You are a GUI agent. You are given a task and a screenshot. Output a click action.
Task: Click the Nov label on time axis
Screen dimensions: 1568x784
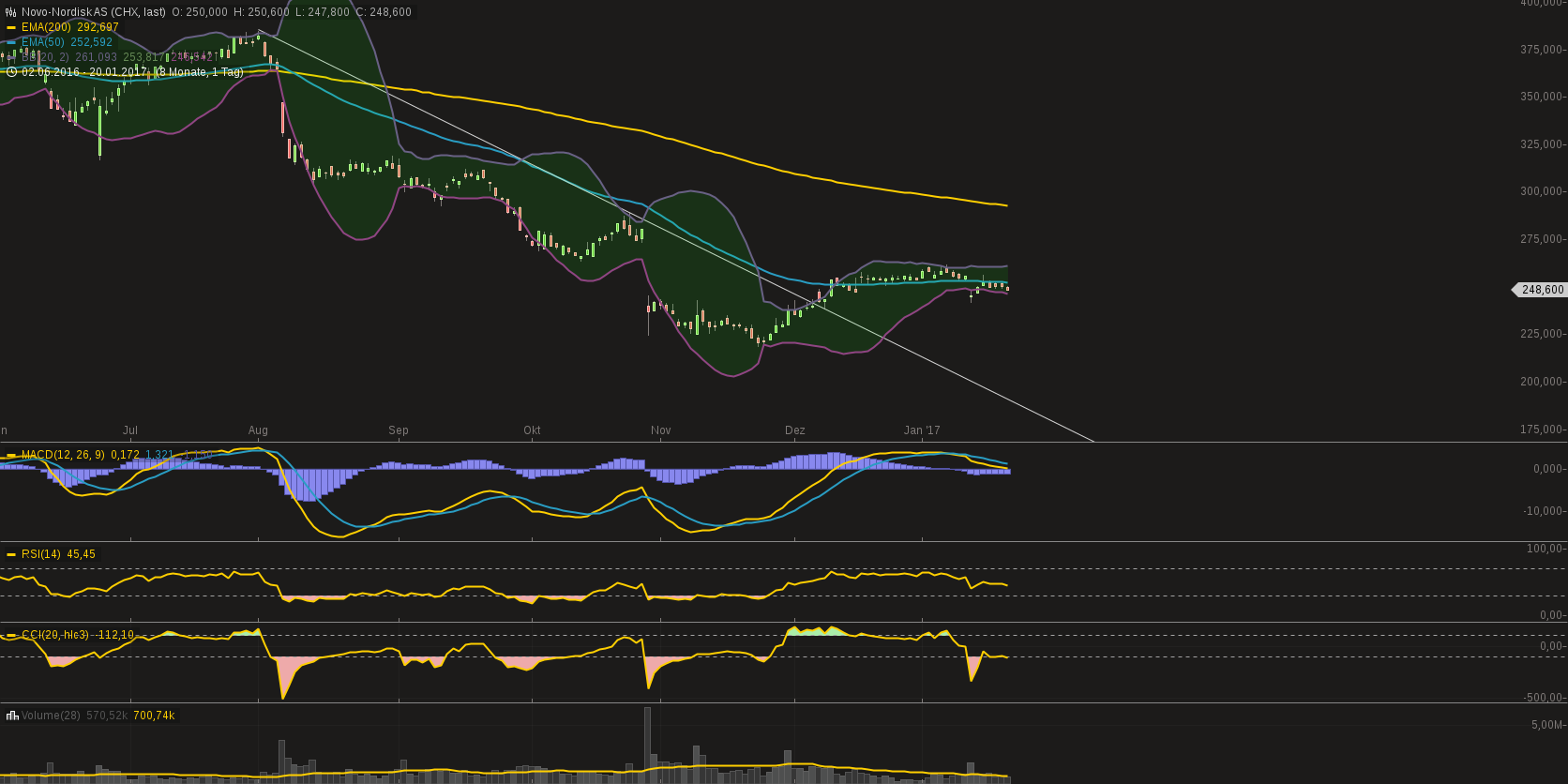(661, 430)
